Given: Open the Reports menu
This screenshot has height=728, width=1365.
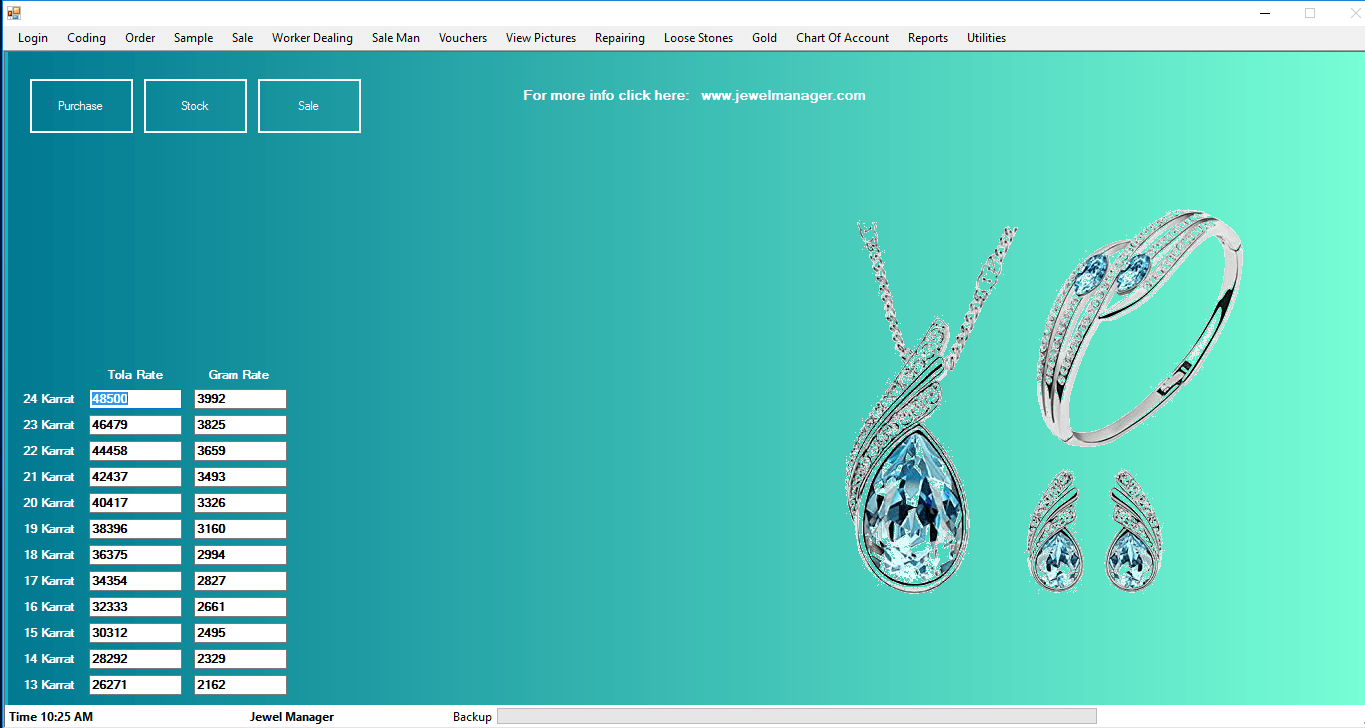Looking at the screenshot, I should click(927, 38).
